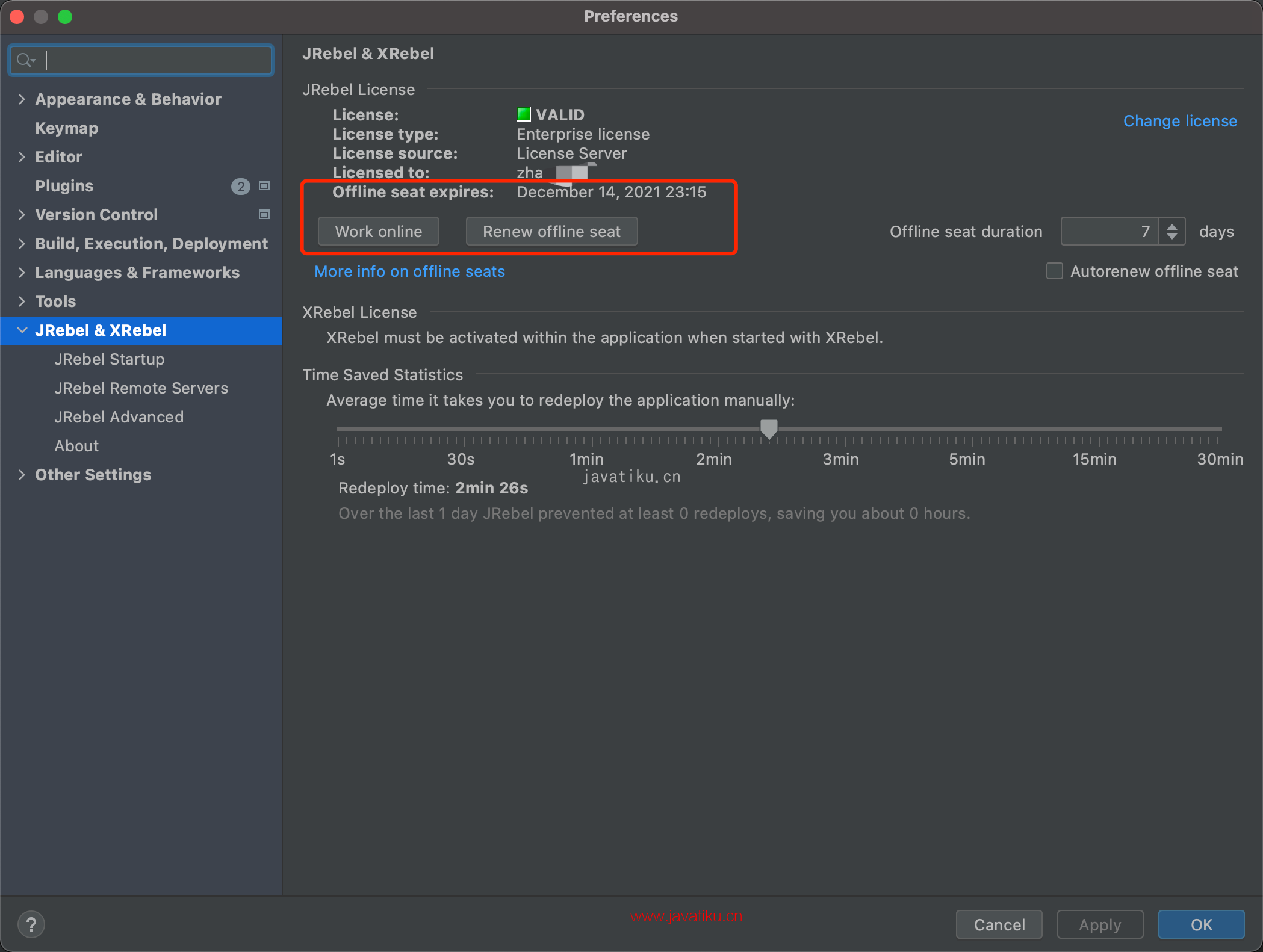Click the slider track at 5min mark
The height and width of the screenshot is (952, 1263).
click(x=972, y=429)
